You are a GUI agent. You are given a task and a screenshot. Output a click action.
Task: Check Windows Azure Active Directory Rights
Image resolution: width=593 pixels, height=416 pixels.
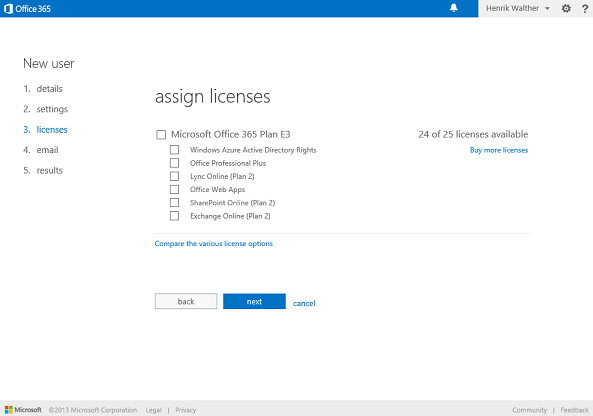coord(174,150)
